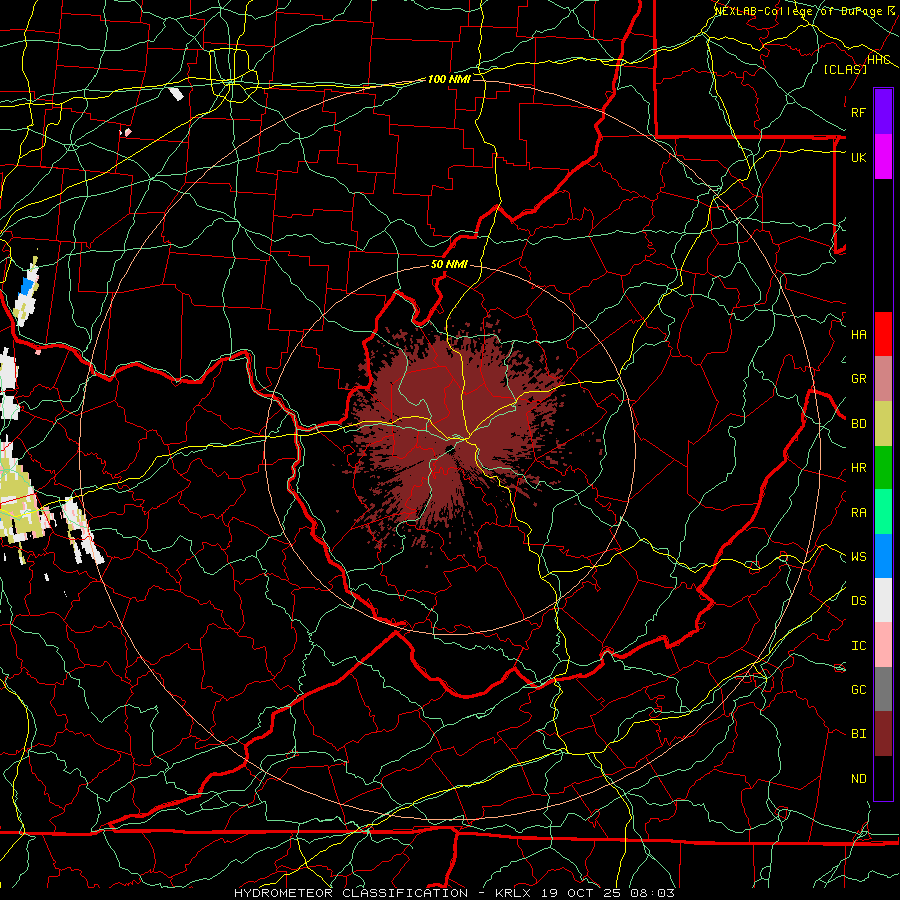900x900 pixels.
Task: Click the large olive-yellow big-drops echo area
Action: [x=20, y=499]
